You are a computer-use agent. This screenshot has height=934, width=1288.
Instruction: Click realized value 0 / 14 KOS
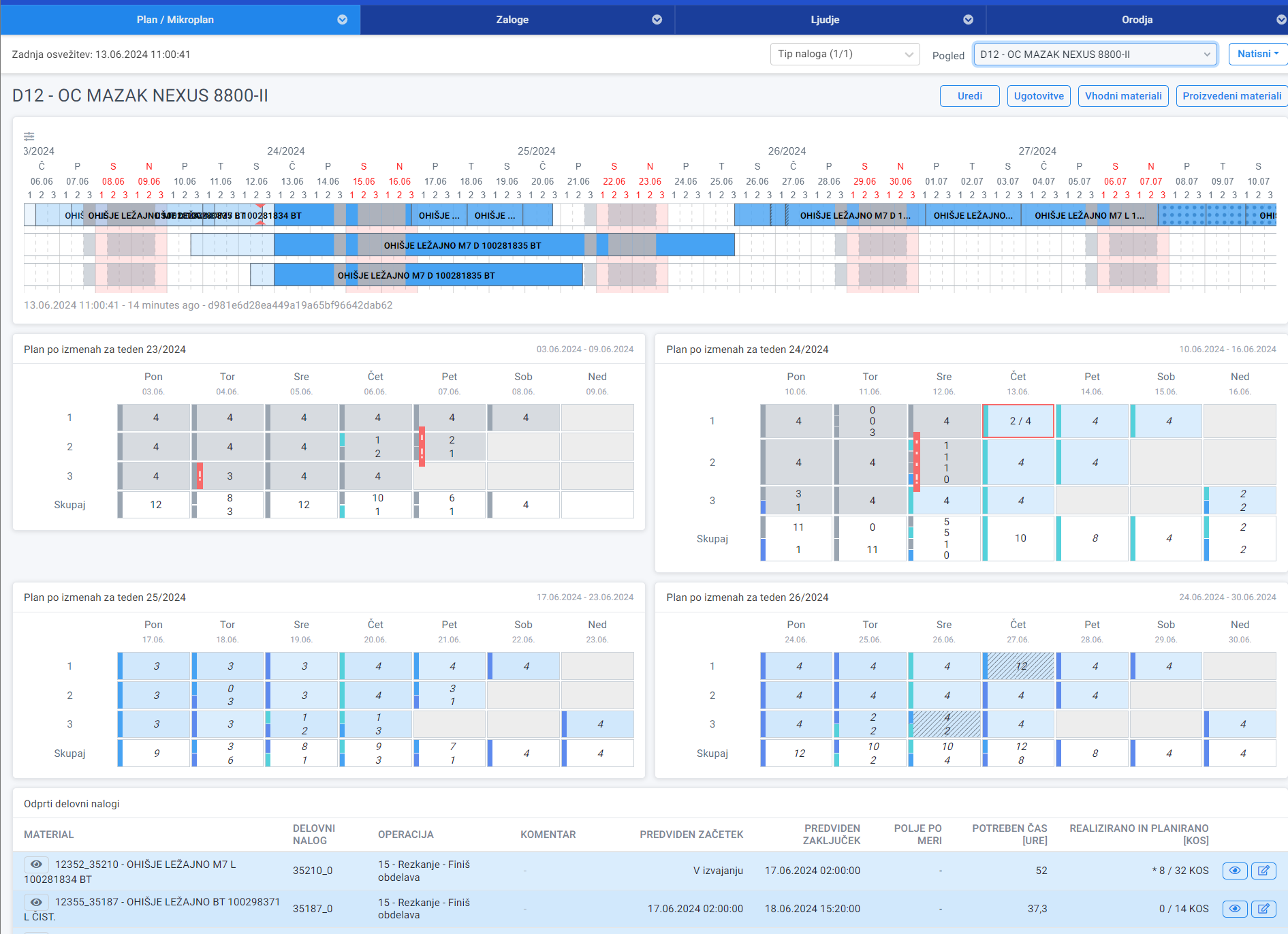point(1184,909)
